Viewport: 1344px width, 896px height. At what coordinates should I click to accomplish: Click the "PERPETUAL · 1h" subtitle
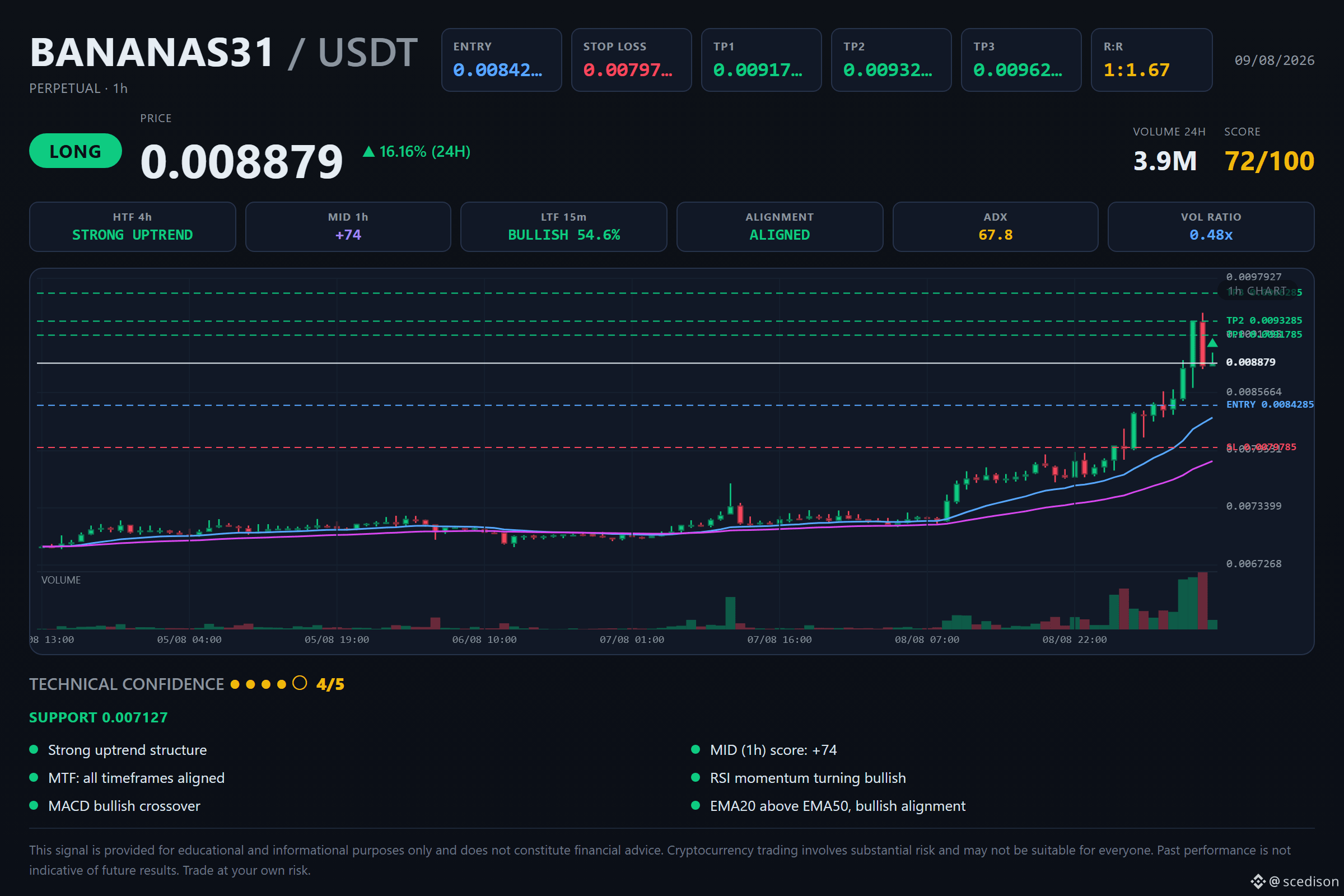78,88
